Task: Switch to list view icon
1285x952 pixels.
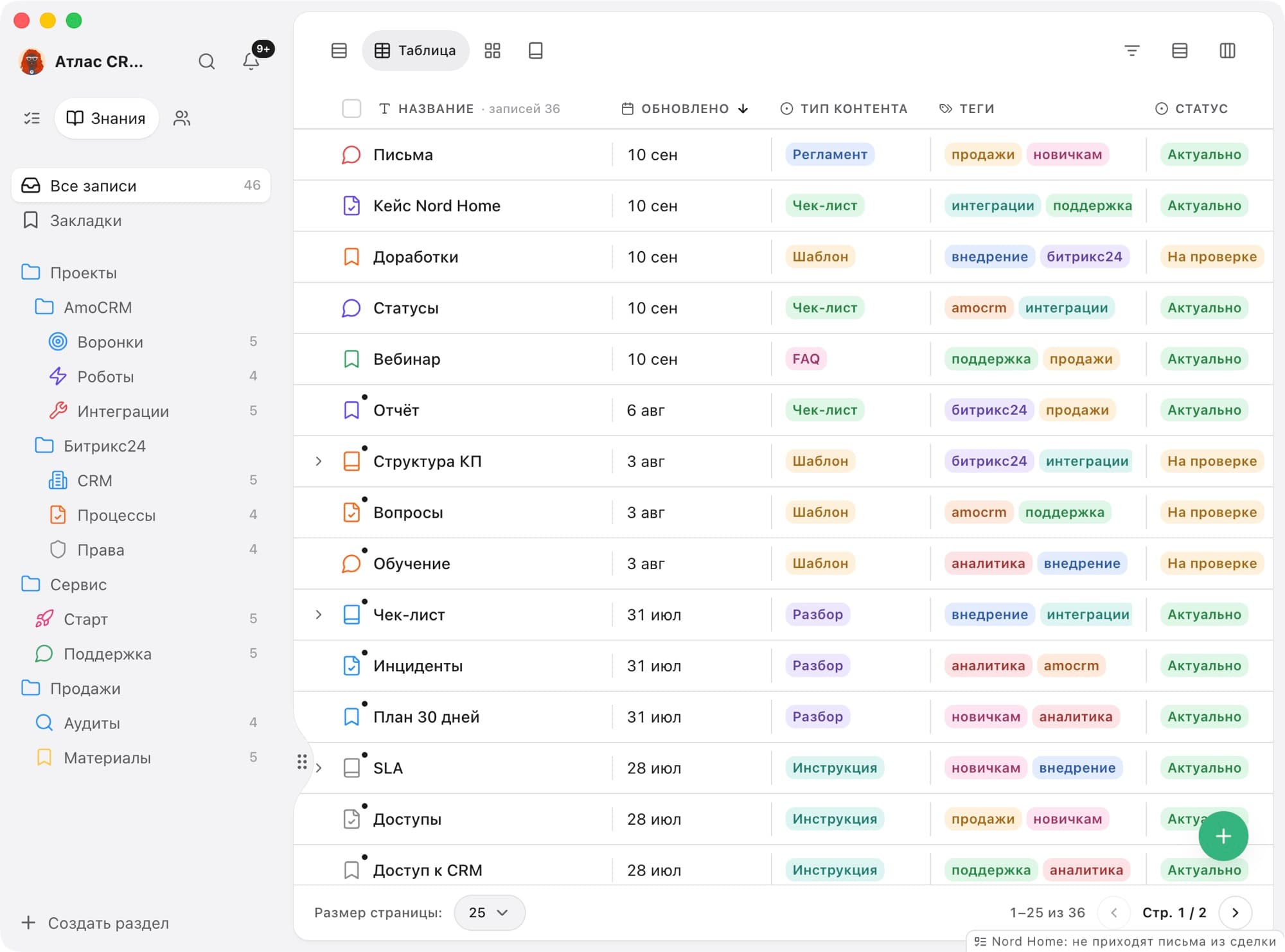Action: 339,51
